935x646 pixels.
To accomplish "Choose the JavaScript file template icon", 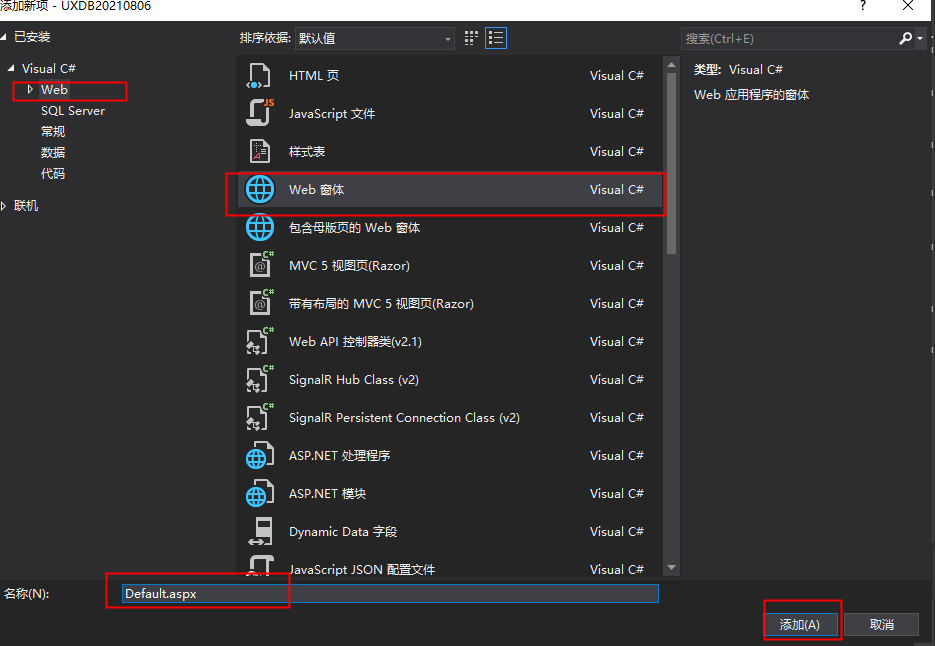I will pyautogui.click(x=259, y=114).
